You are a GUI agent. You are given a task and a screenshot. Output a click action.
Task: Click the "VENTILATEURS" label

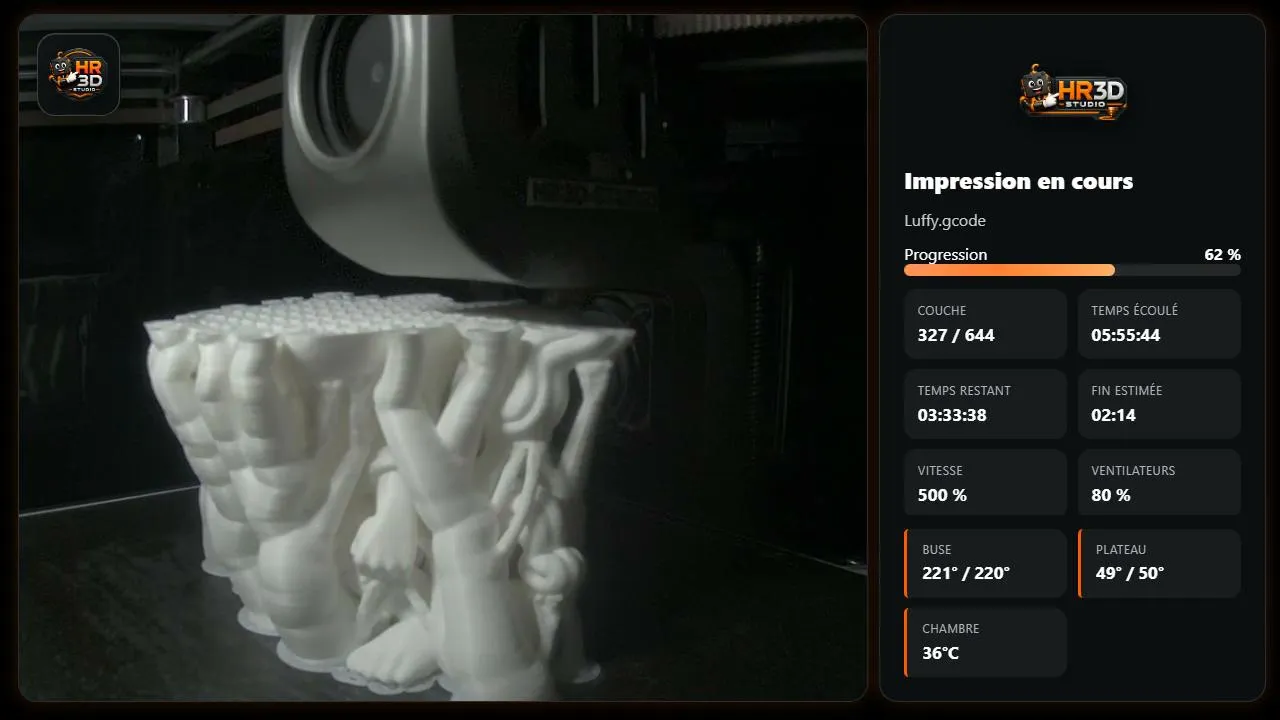1133,471
